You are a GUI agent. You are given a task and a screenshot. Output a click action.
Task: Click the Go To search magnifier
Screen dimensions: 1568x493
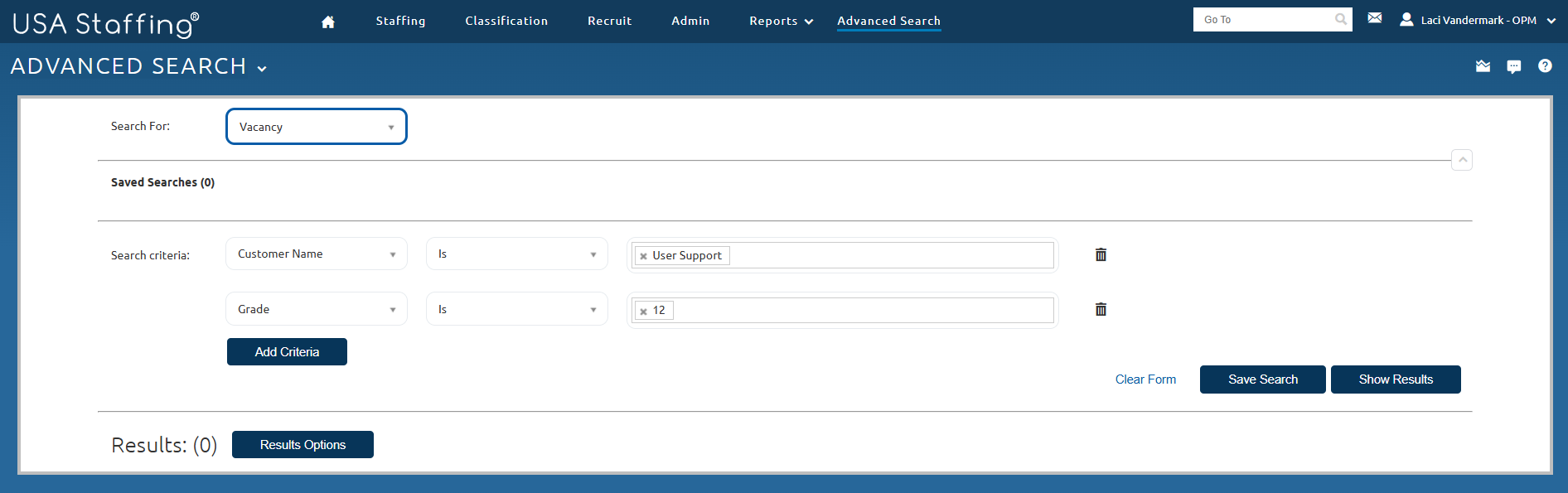click(x=1341, y=19)
